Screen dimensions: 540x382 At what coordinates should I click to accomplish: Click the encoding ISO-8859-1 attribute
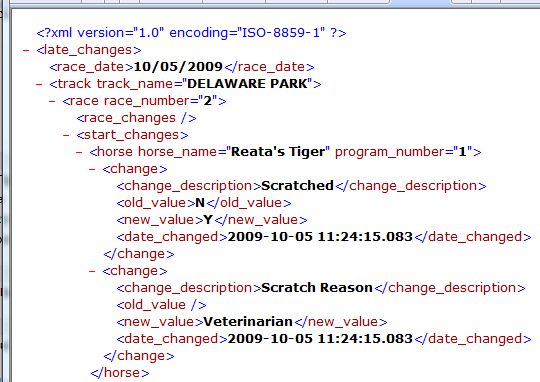tap(247, 33)
